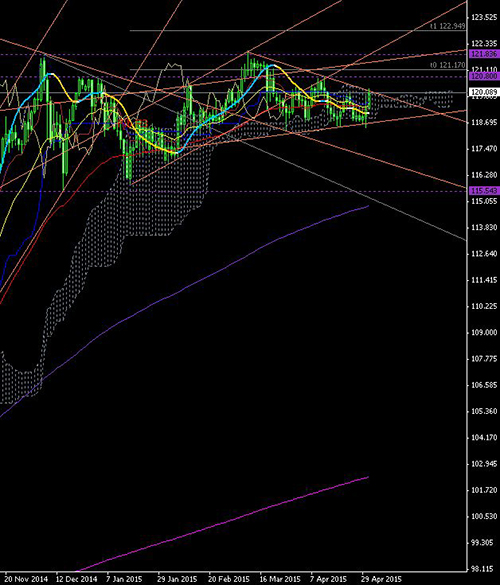Click the 100.530 price axis label
The height and width of the screenshot is (585, 500).
pos(484,517)
